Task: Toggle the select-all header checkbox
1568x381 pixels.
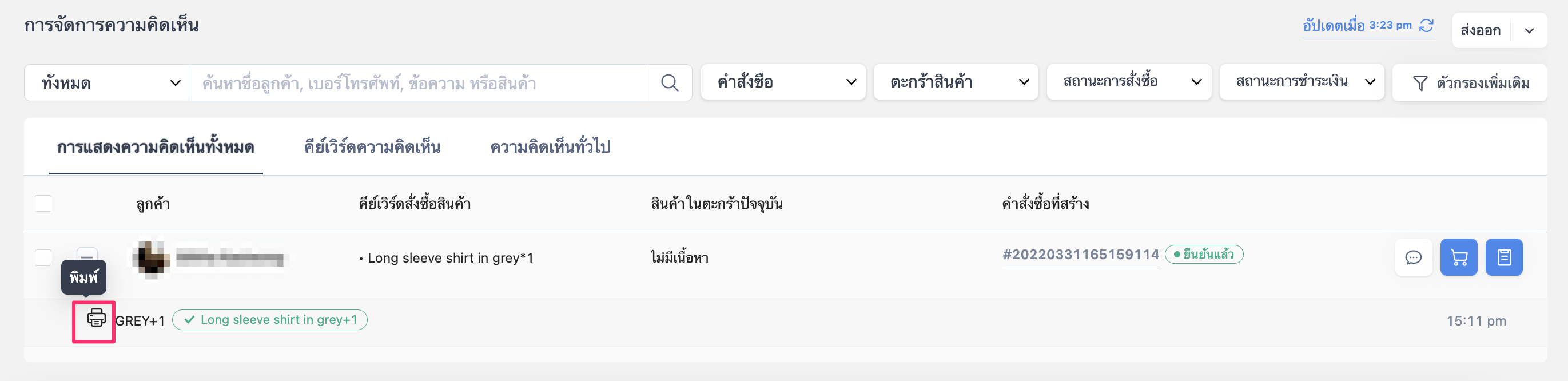Action: (x=43, y=203)
